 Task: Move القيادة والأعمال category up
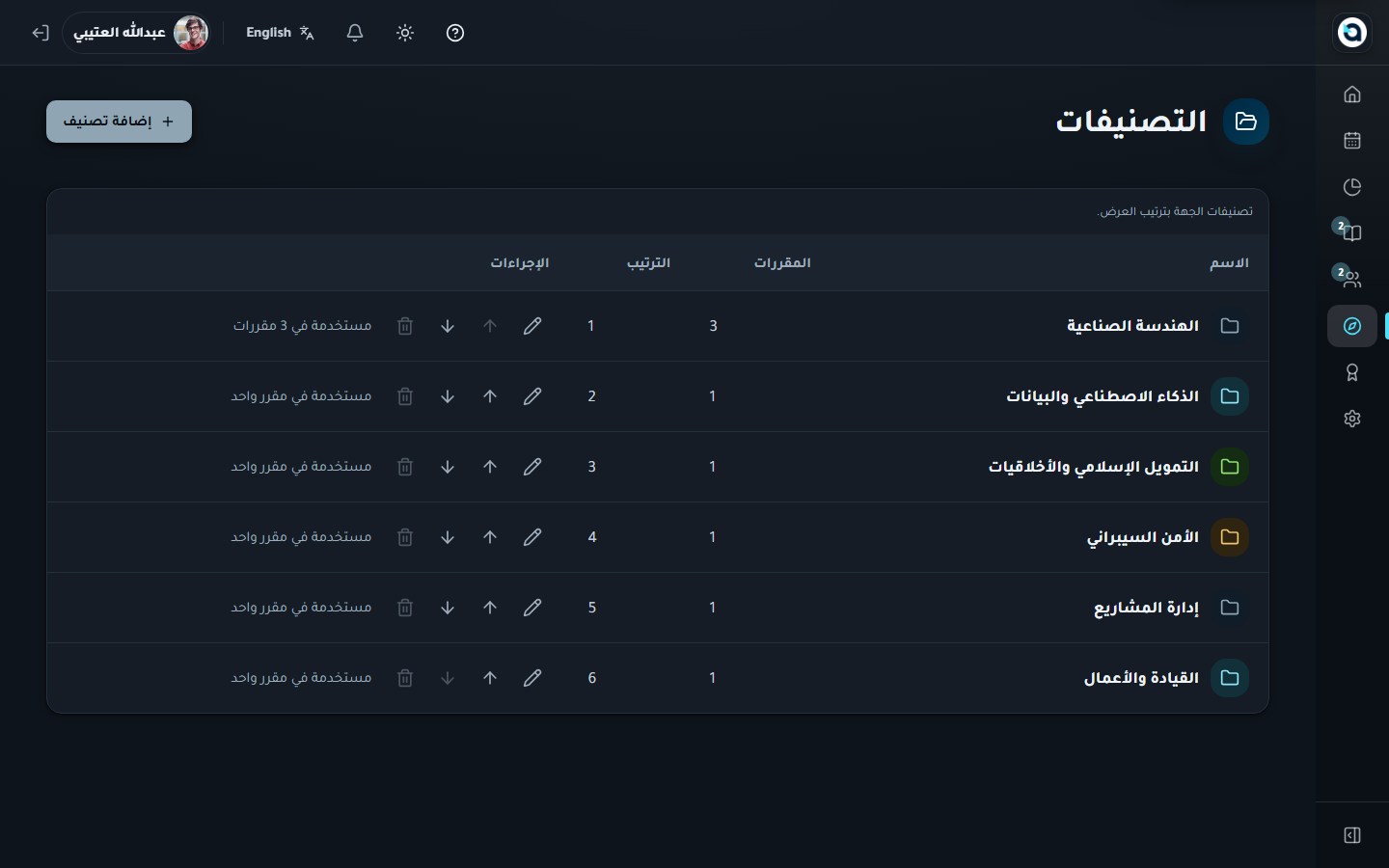[x=490, y=678]
